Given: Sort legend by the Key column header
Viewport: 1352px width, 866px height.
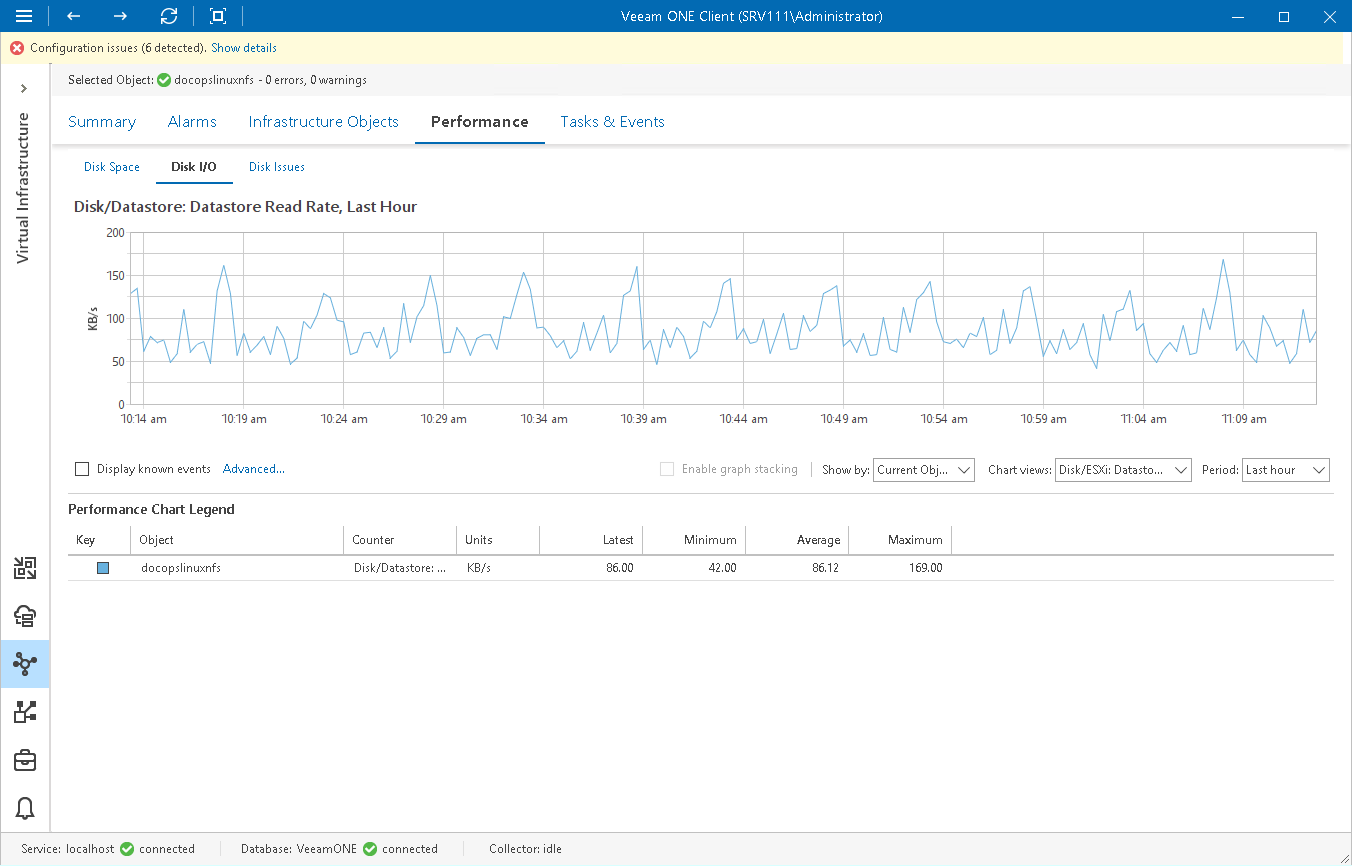Looking at the screenshot, I should click(x=99, y=540).
